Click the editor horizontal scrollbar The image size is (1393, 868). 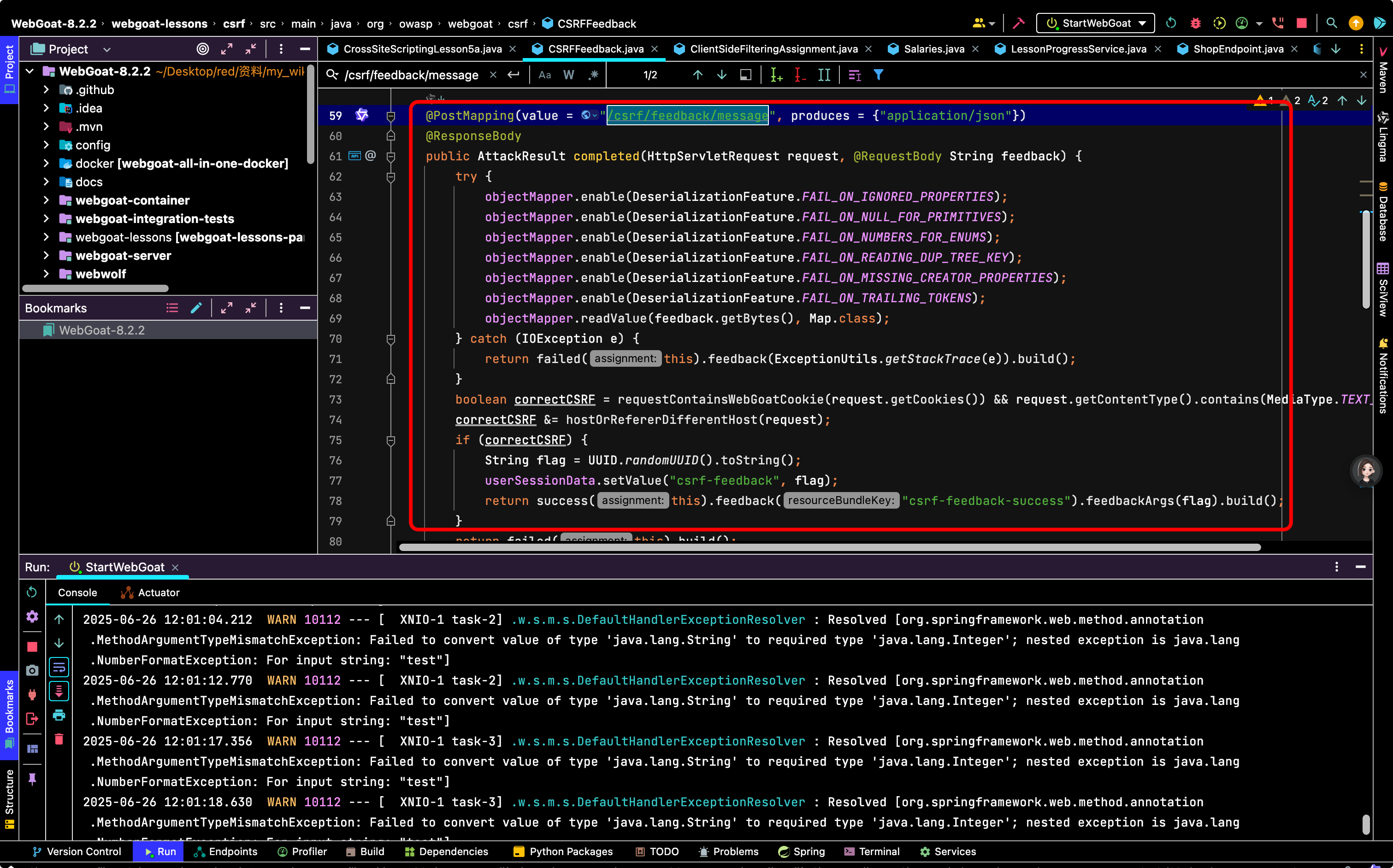point(830,547)
